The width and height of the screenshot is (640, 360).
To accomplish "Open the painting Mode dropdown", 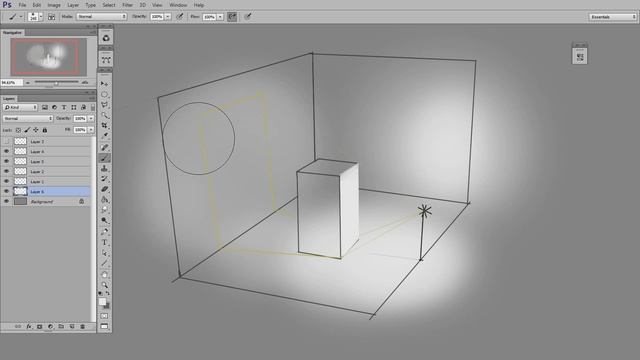I will pyautogui.click(x=102, y=17).
